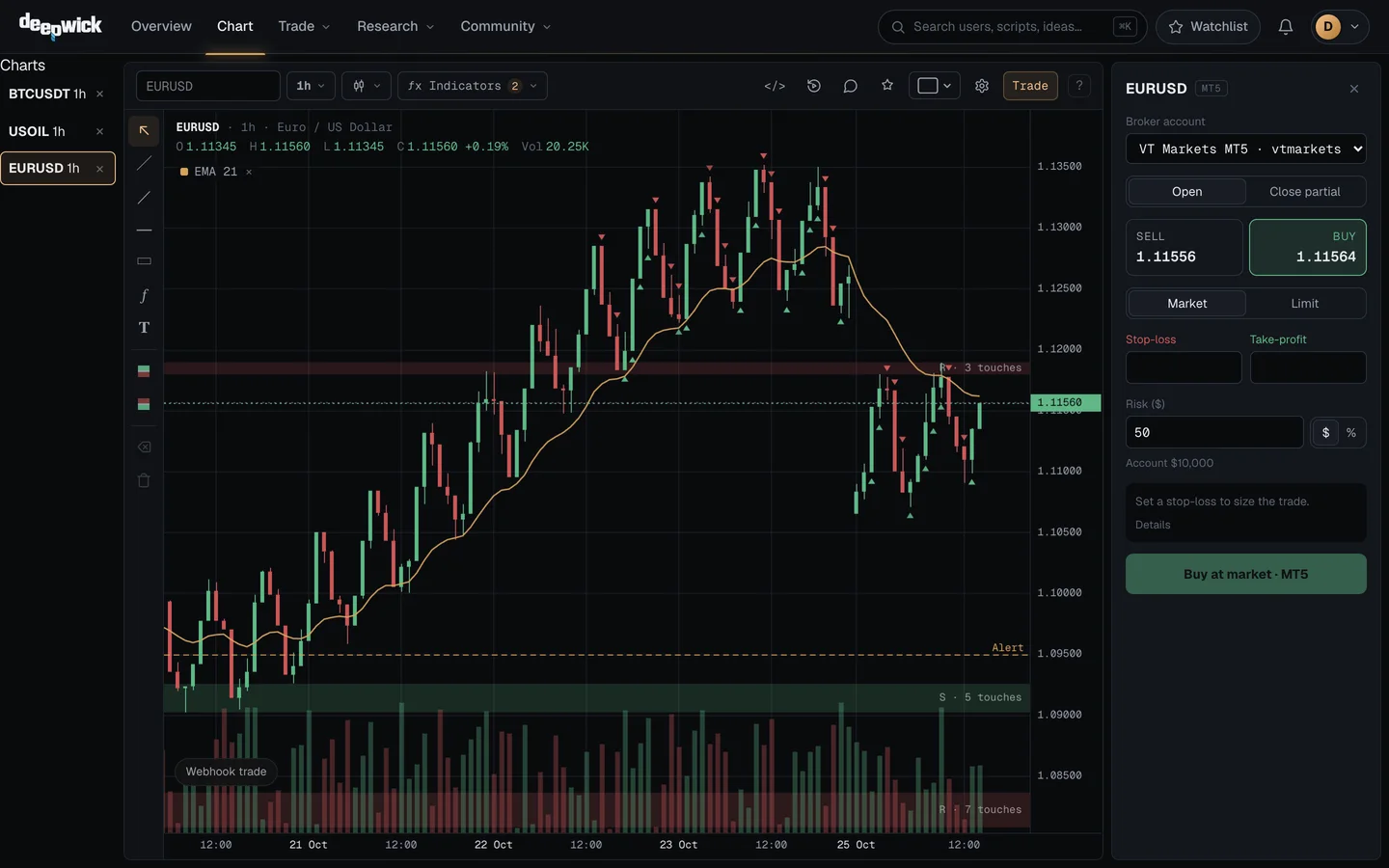Click the Risk amount input field
This screenshot has height=868, width=1389.
coord(1214,433)
